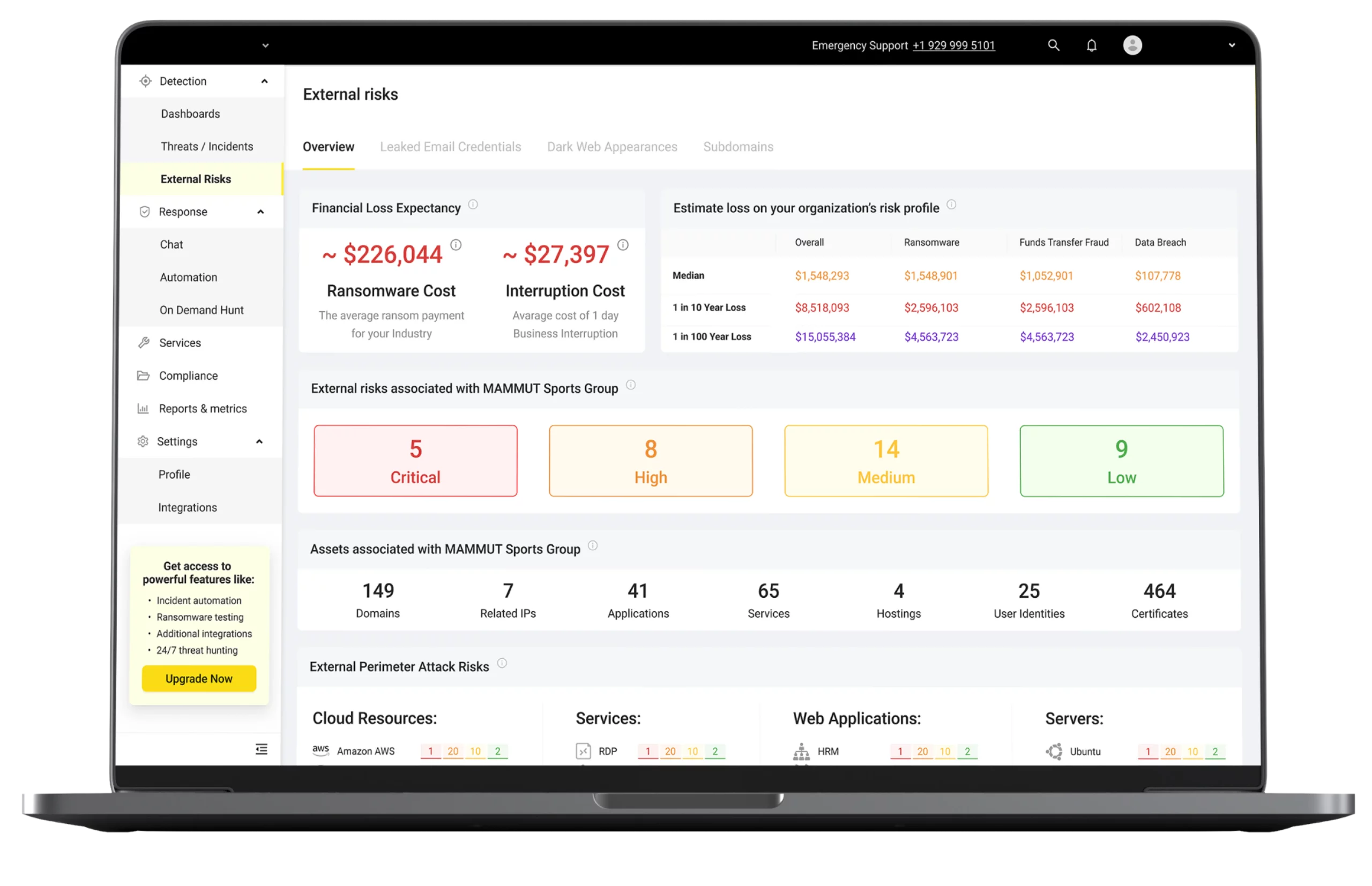Image resolution: width=1372 pixels, height=886 pixels.
Task: Click the Upgrade Now button
Action: (198, 678)
